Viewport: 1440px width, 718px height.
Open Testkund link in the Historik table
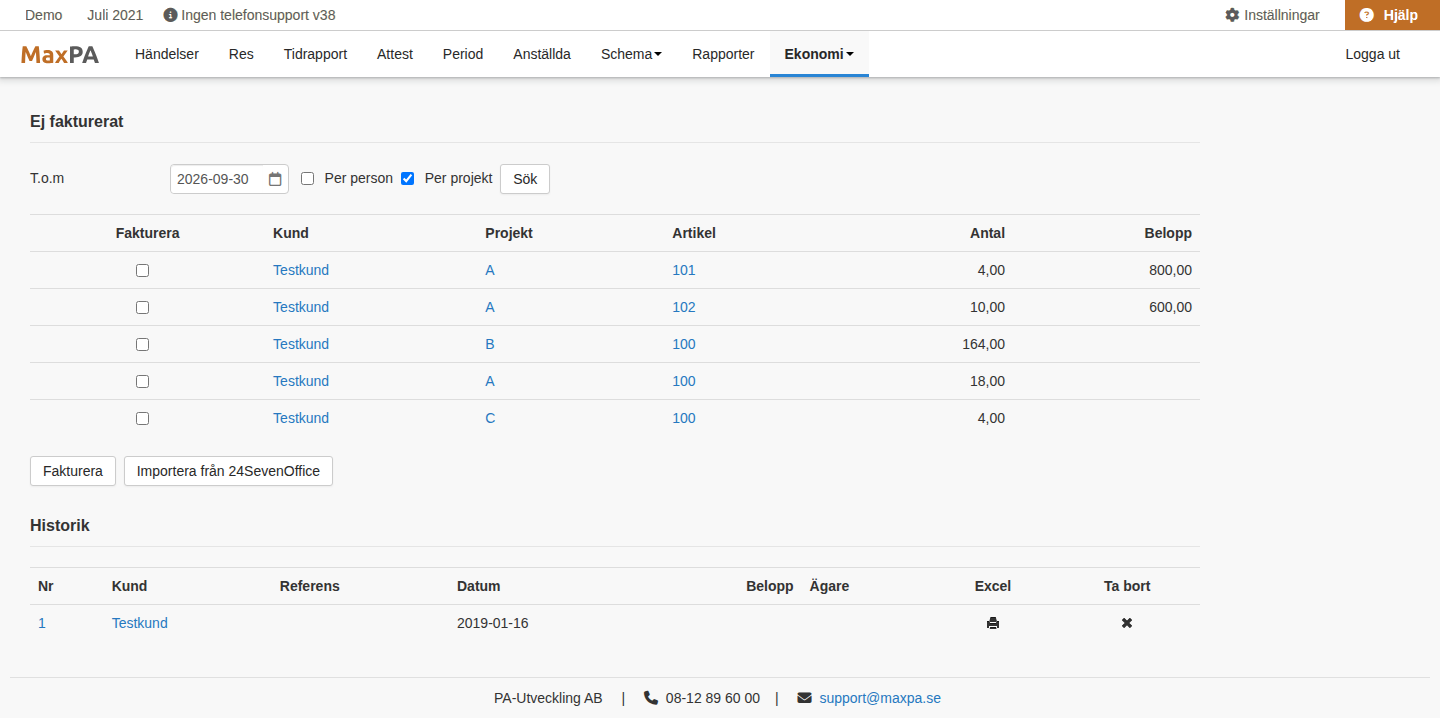(x=140, y=623)
